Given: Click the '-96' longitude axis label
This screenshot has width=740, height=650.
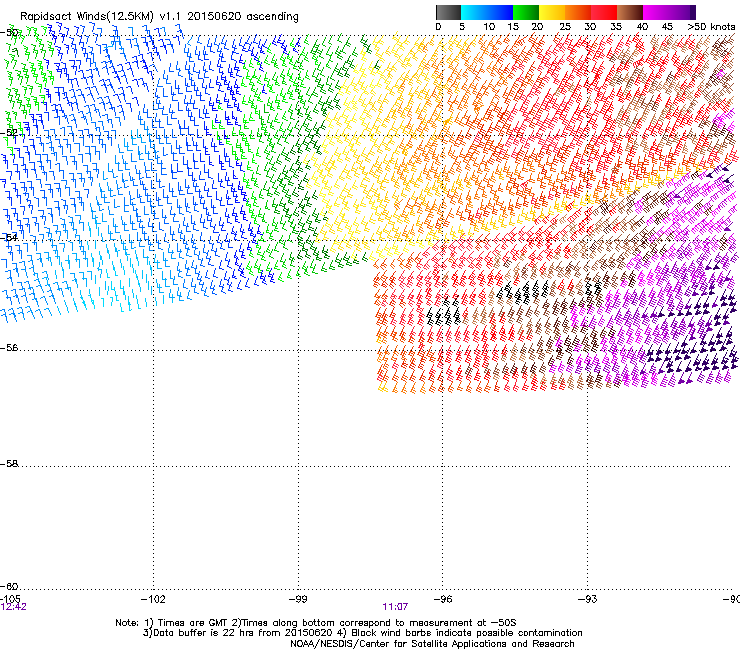Looking at the screenshot, I should (x=443, y=599).
